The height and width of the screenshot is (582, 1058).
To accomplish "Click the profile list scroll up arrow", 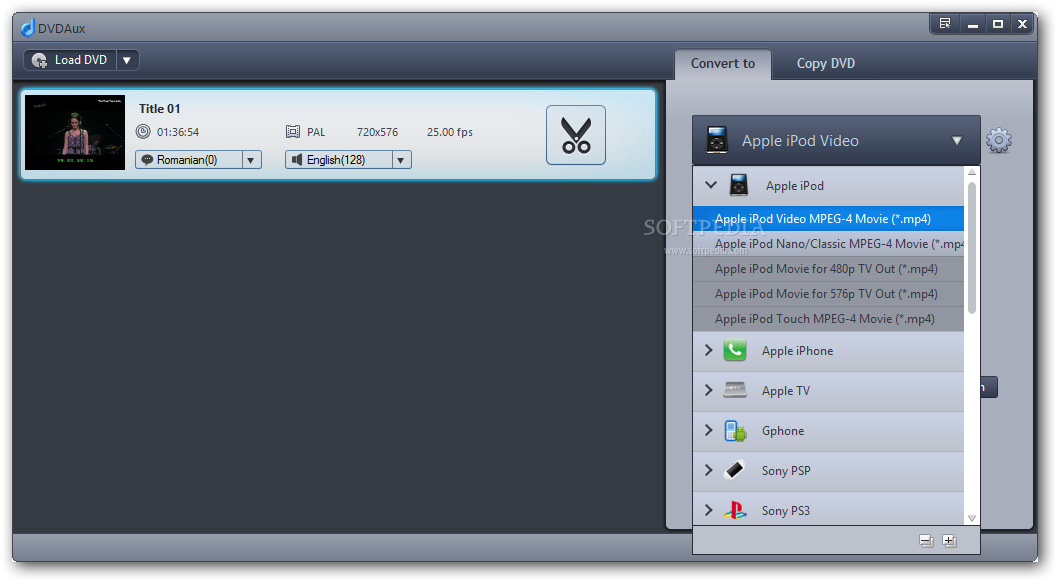I will 972,173.
